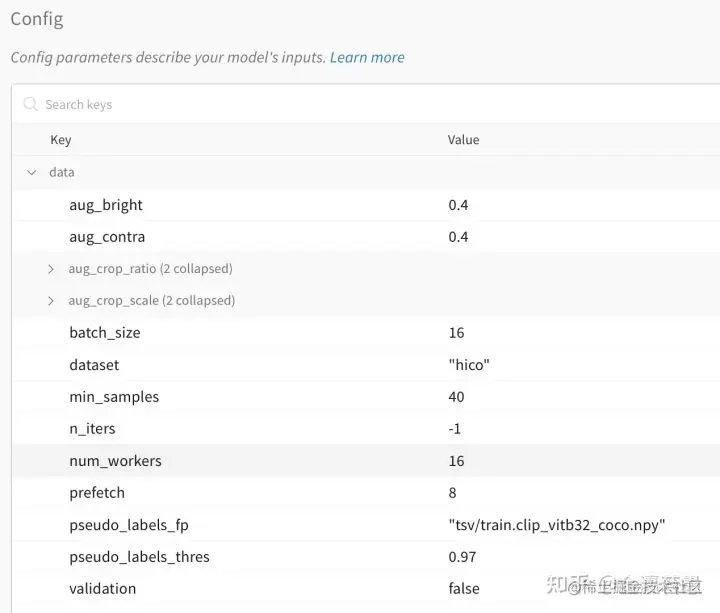Click the Value column header
The width and height of the screenshot is (720, 613).
(463, 140)
